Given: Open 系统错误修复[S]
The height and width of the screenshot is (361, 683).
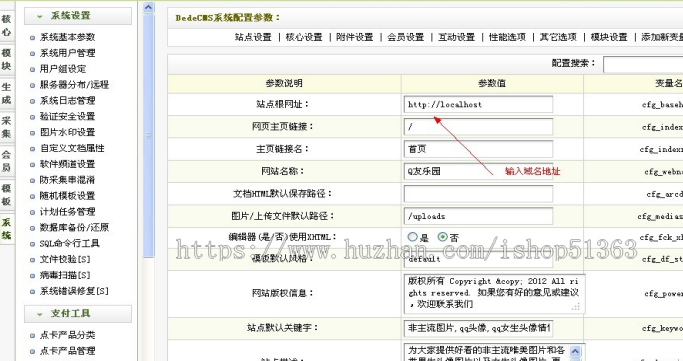Looking at the screenshot, I should [74, 291].
